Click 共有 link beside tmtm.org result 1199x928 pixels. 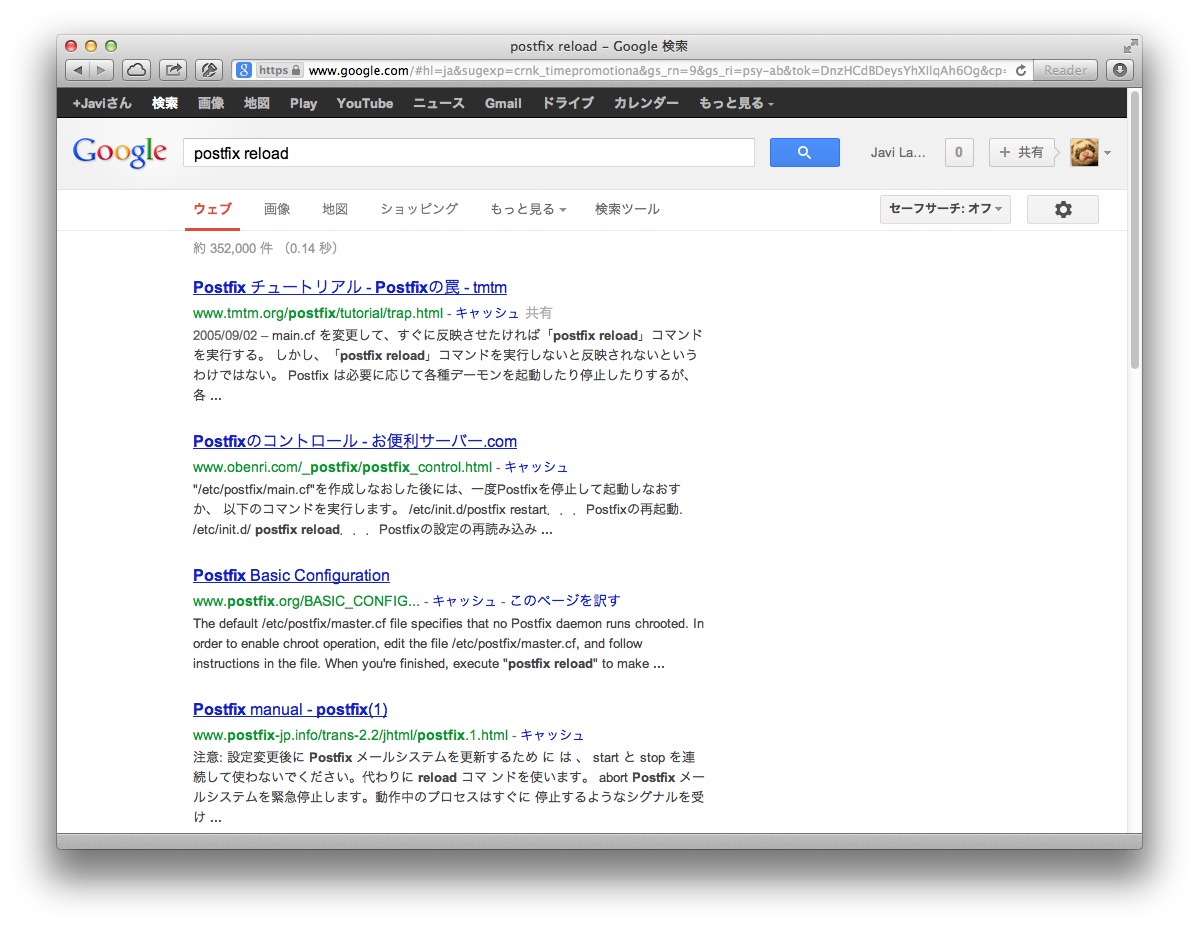click(x=538, y=313)
